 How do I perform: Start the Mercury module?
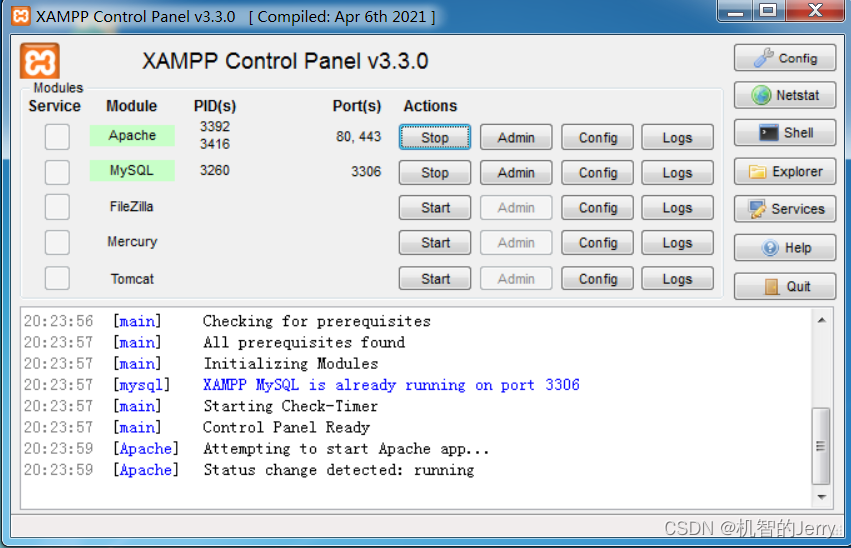[x=435, y=243]
